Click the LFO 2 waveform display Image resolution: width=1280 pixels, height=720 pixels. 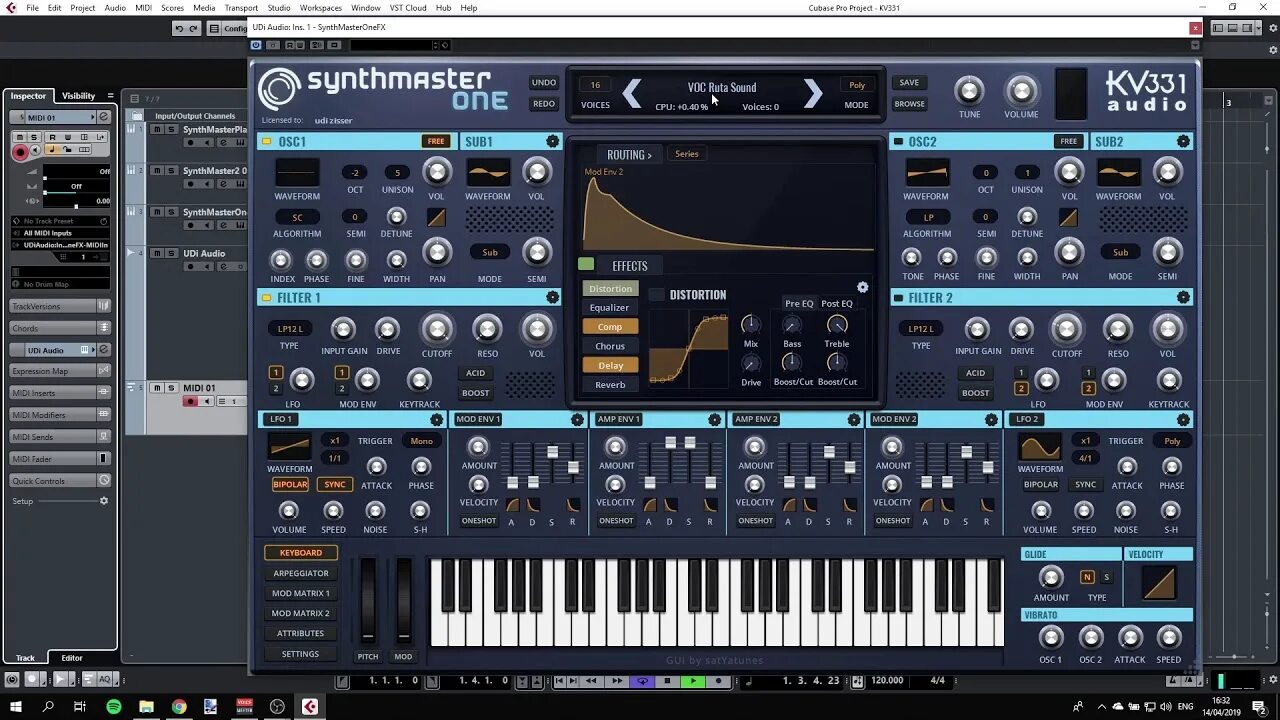[x=1040, y=446]
